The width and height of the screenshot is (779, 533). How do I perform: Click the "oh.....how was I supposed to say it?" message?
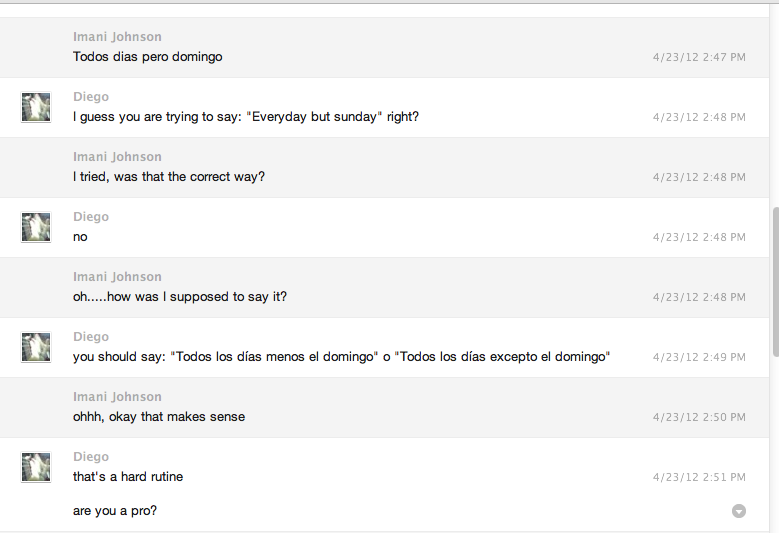point(180,297)
